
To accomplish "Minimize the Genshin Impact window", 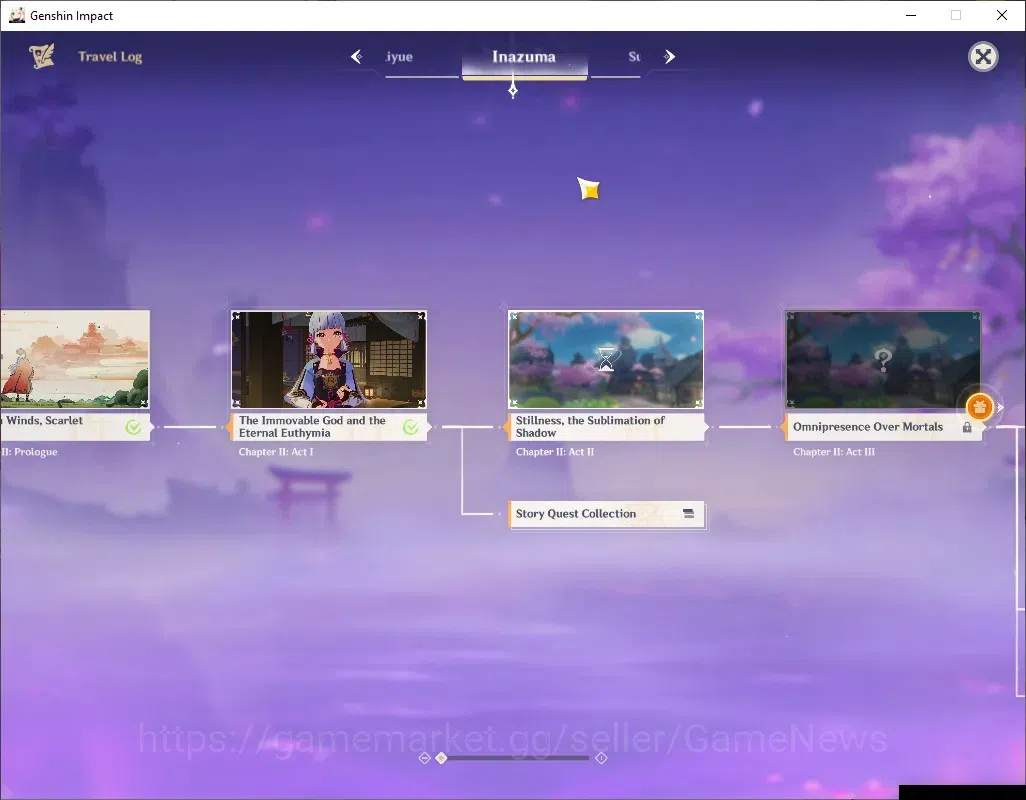I will 911,15.
